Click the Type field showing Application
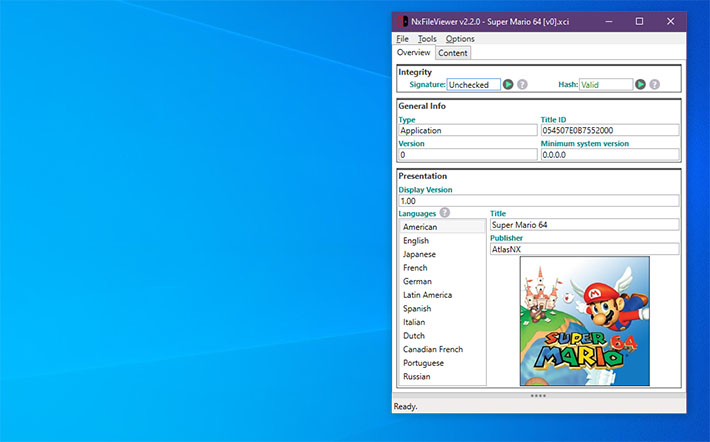Image resolution: width=710 pixels, height=442 pixels. [468, 130]
